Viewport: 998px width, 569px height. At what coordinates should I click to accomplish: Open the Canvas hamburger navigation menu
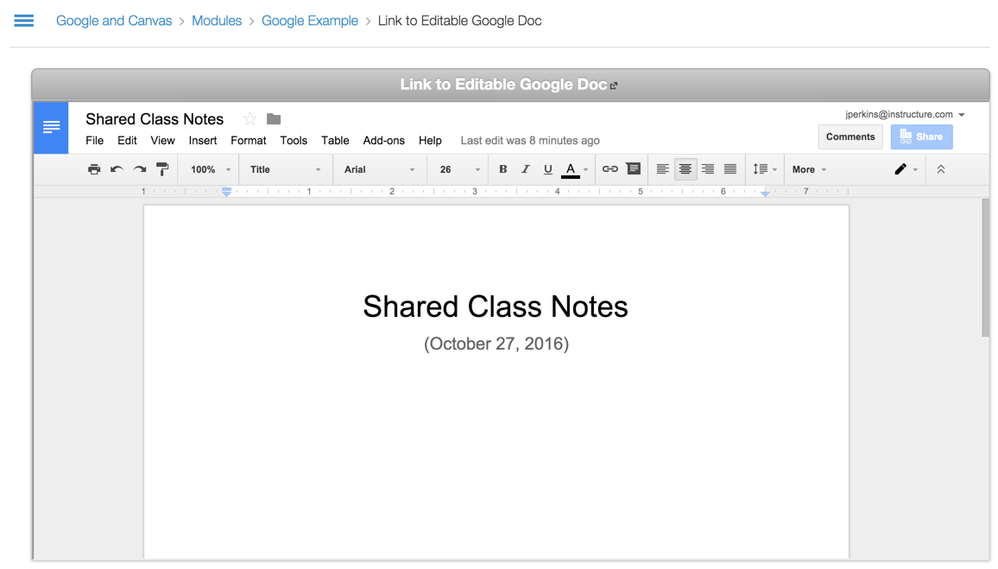pos(24,20)
